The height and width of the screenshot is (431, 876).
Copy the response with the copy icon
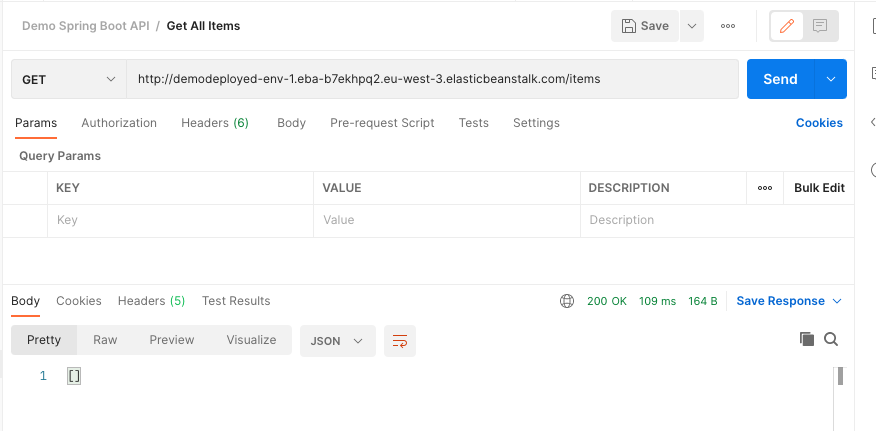806,339
